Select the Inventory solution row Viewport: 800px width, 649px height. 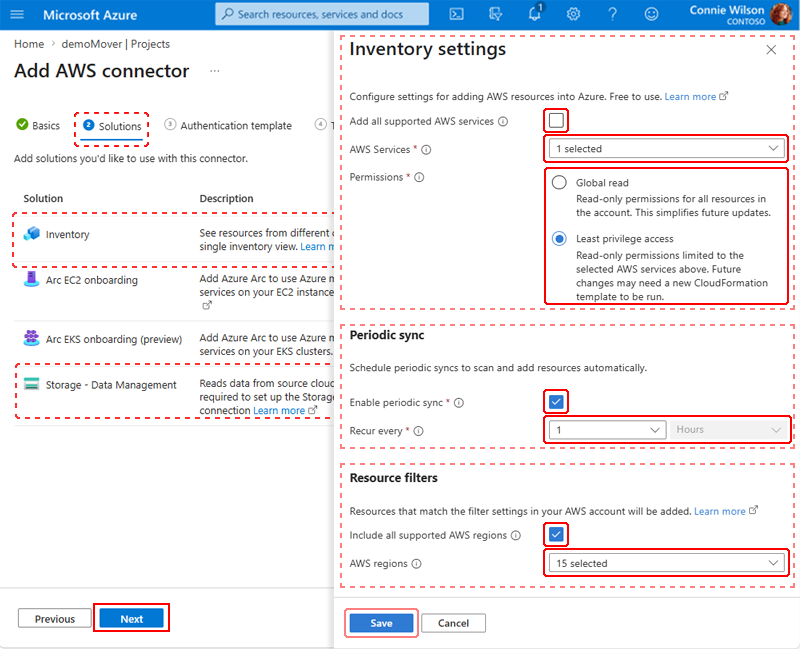173,239
